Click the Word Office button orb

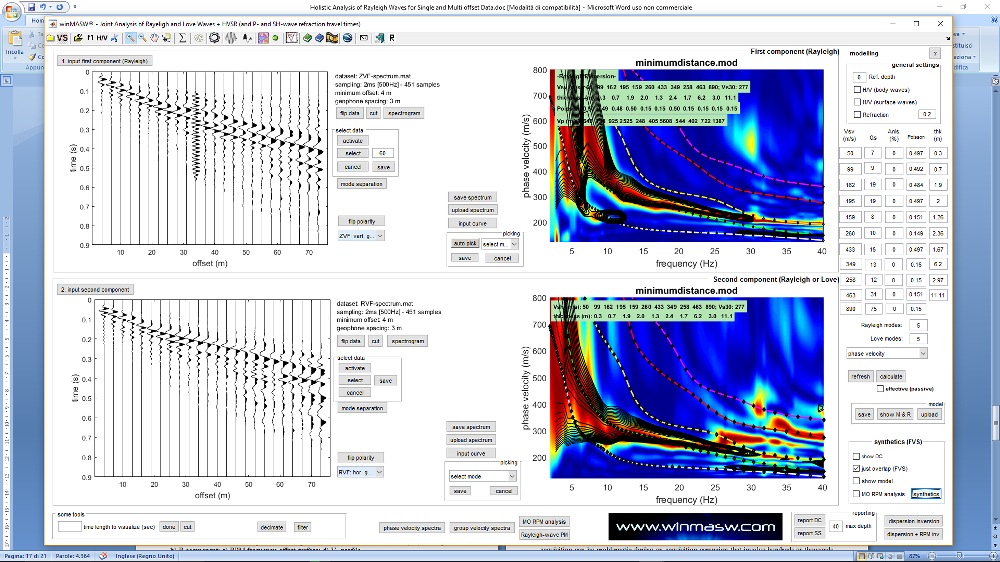point(11,12)
